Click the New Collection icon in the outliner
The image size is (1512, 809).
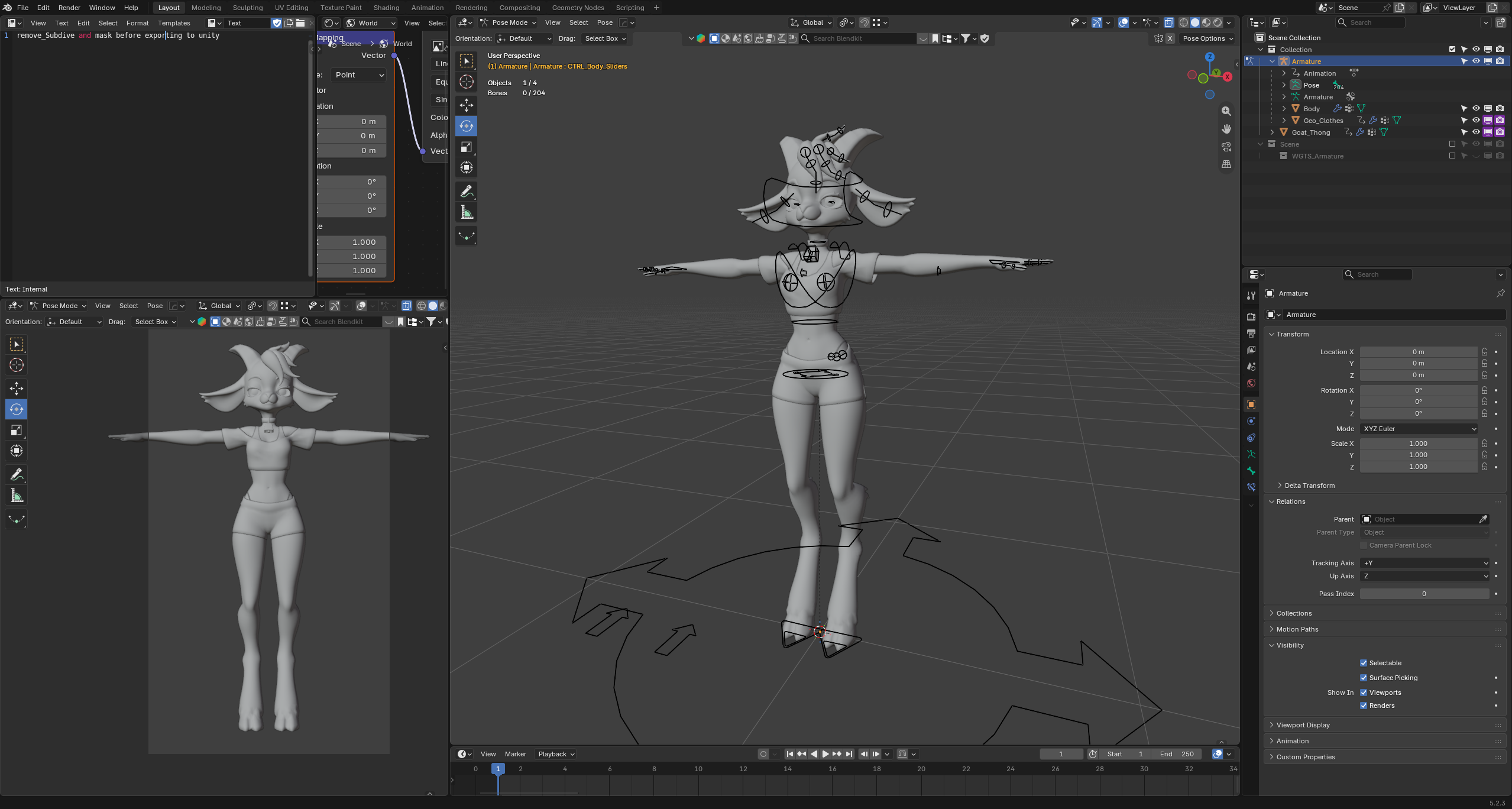pos(1500,22)
